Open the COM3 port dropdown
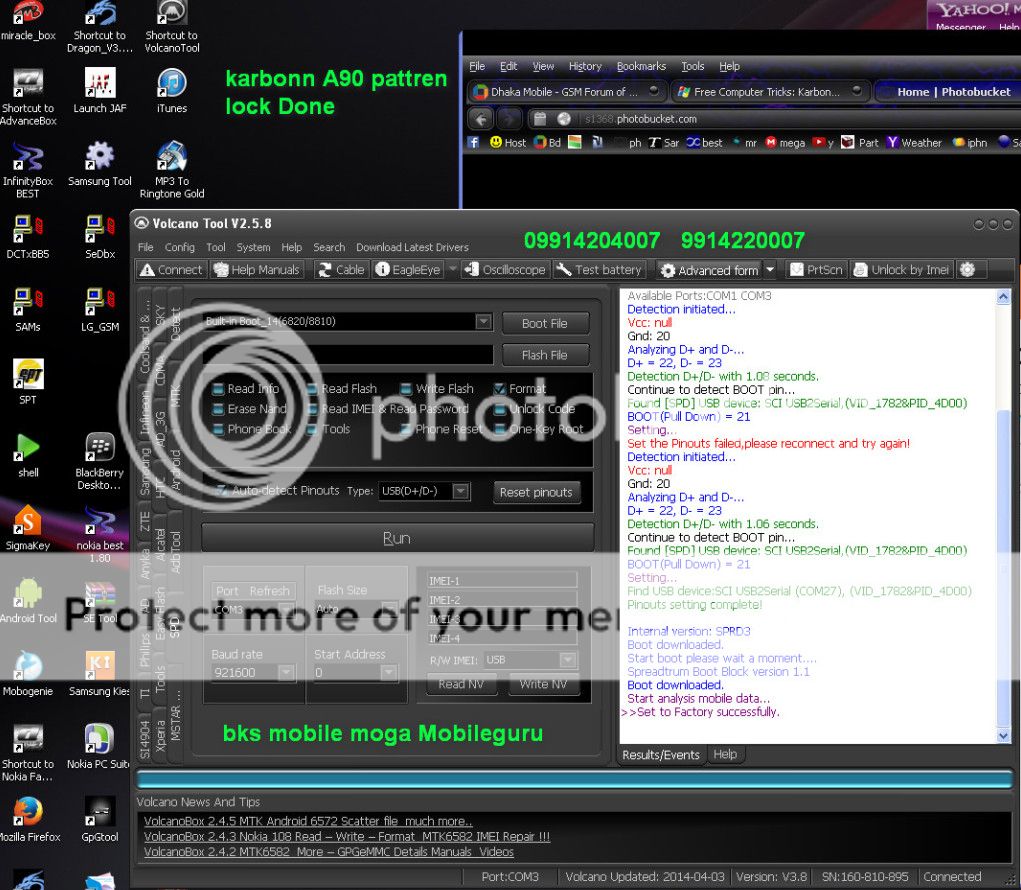This screenshot has width=1021, height=890. [x=285, y=610]
